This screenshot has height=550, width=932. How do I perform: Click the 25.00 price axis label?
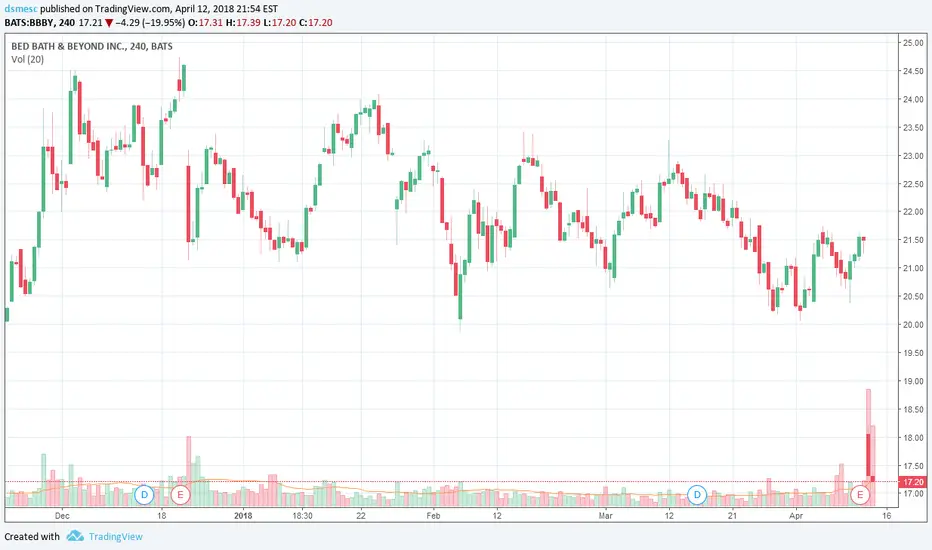[913, 43]
